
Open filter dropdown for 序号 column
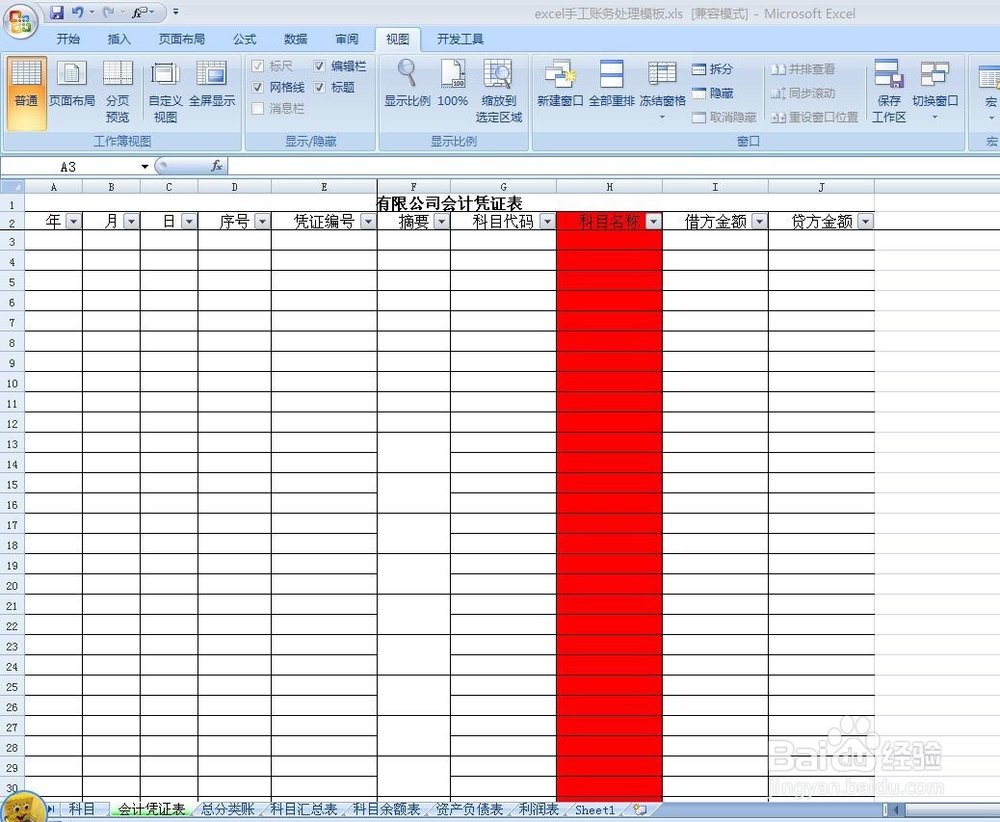(x=262, y=221)
